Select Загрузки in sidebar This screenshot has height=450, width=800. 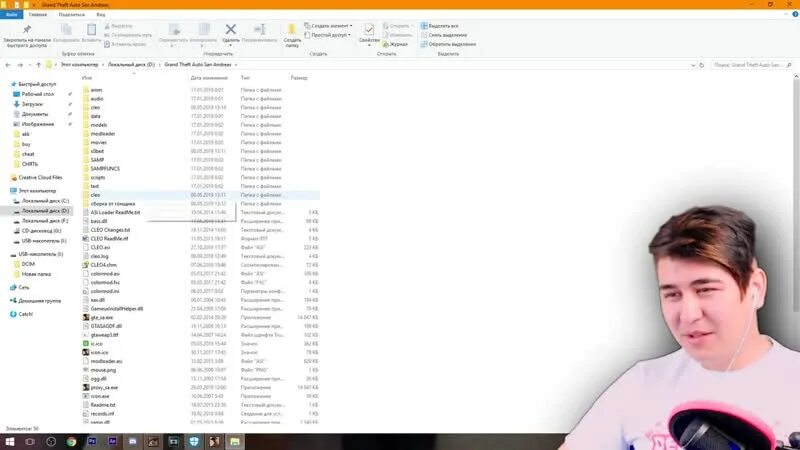[x=32, y=104]
